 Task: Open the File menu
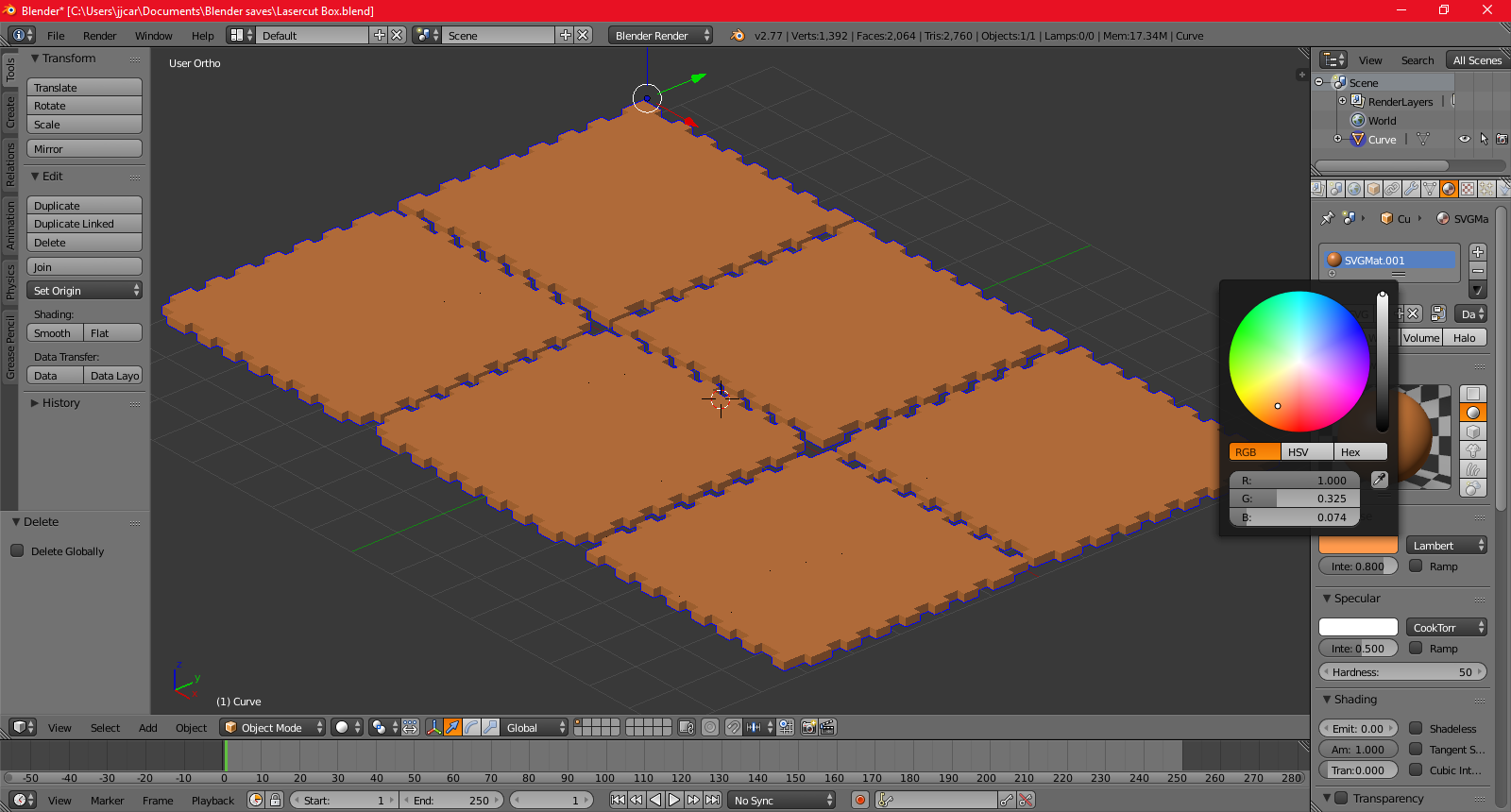(56, 35)
